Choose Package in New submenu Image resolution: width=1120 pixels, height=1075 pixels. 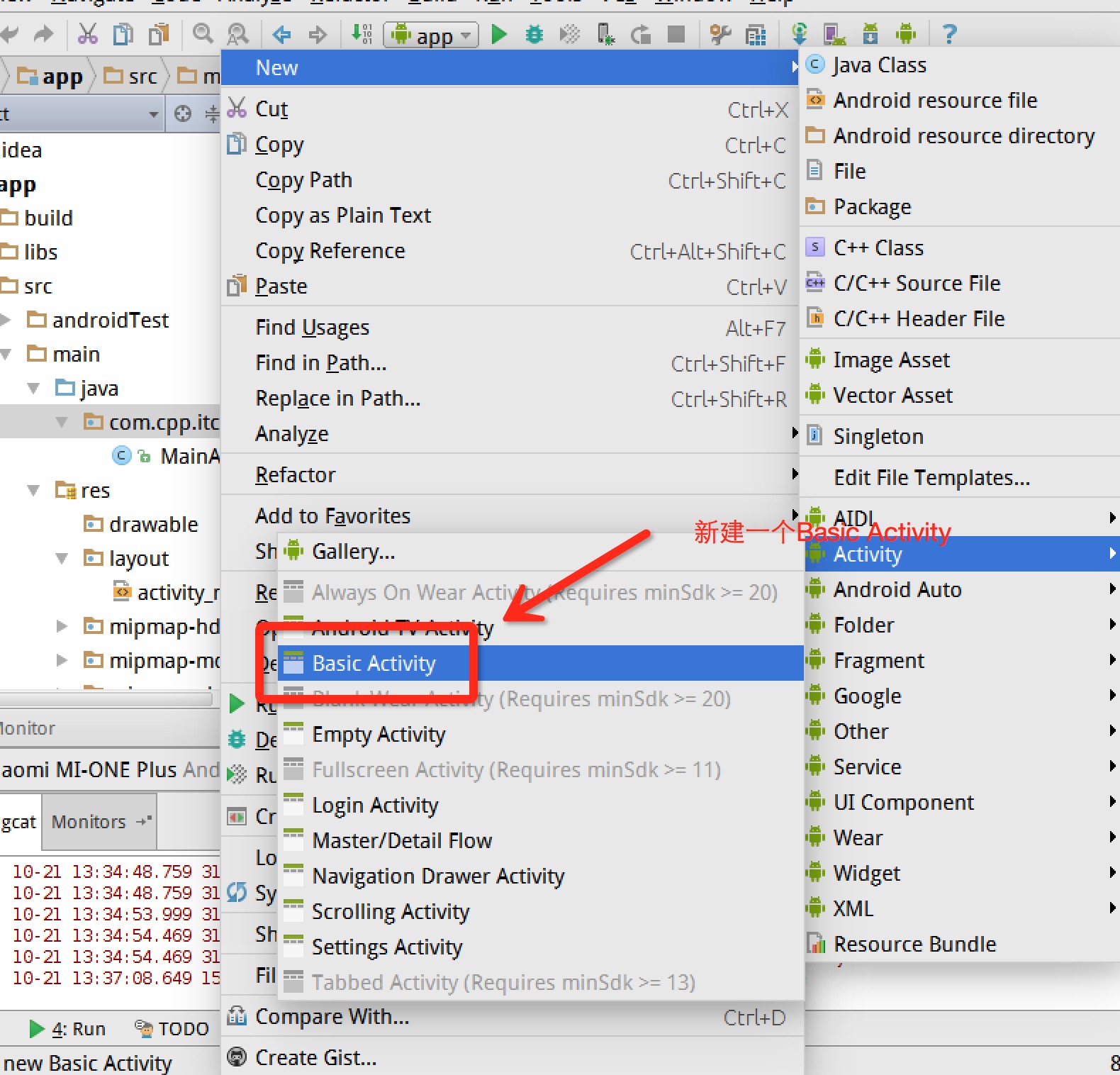[x=961, y=206]
